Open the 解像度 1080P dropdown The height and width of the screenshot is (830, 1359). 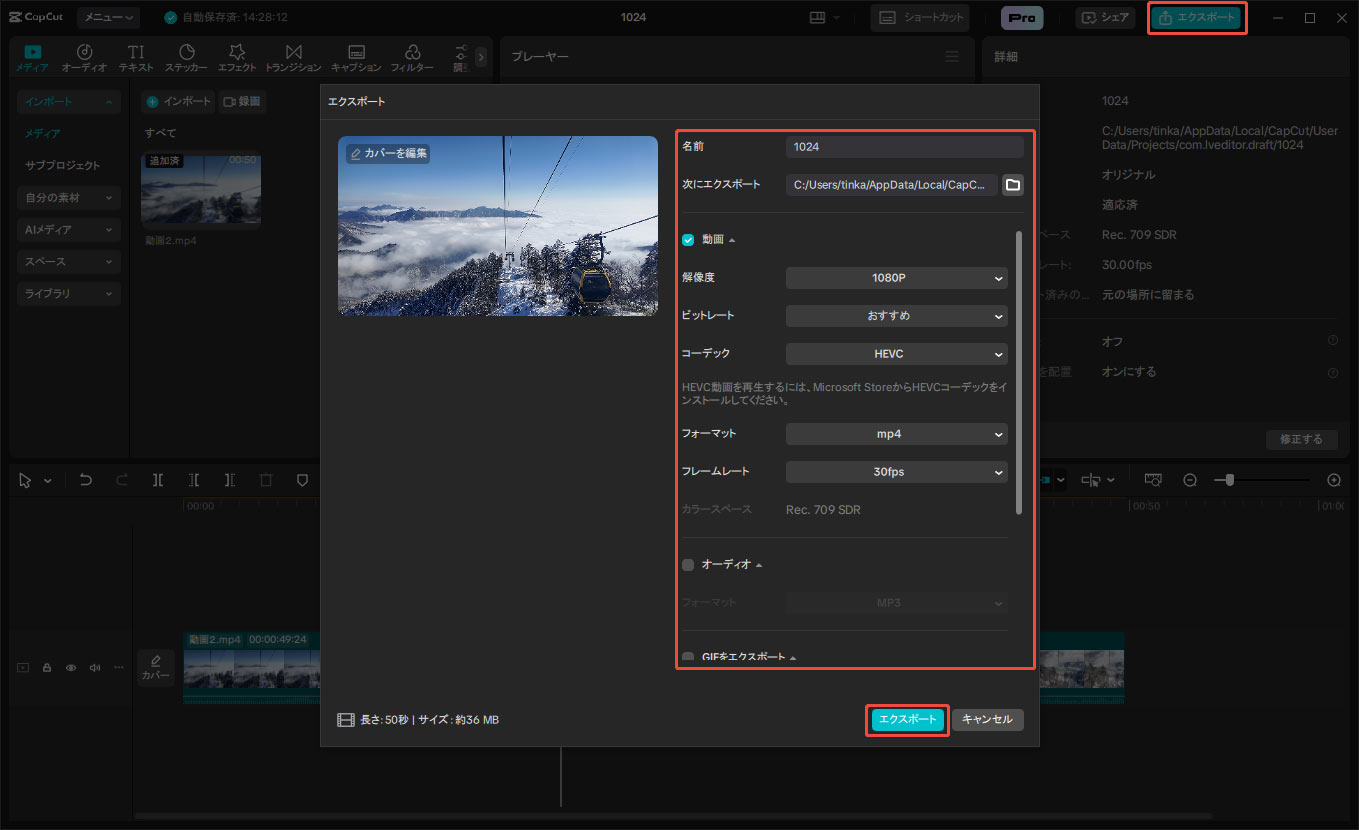(x=896, y=278)
